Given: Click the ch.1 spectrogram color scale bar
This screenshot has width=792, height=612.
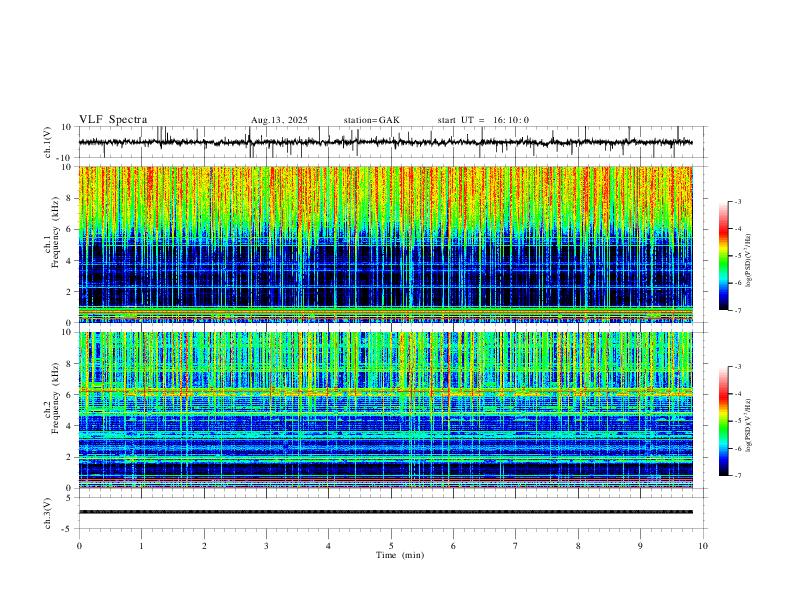Looking at the screenshot, I should point(724,256).
